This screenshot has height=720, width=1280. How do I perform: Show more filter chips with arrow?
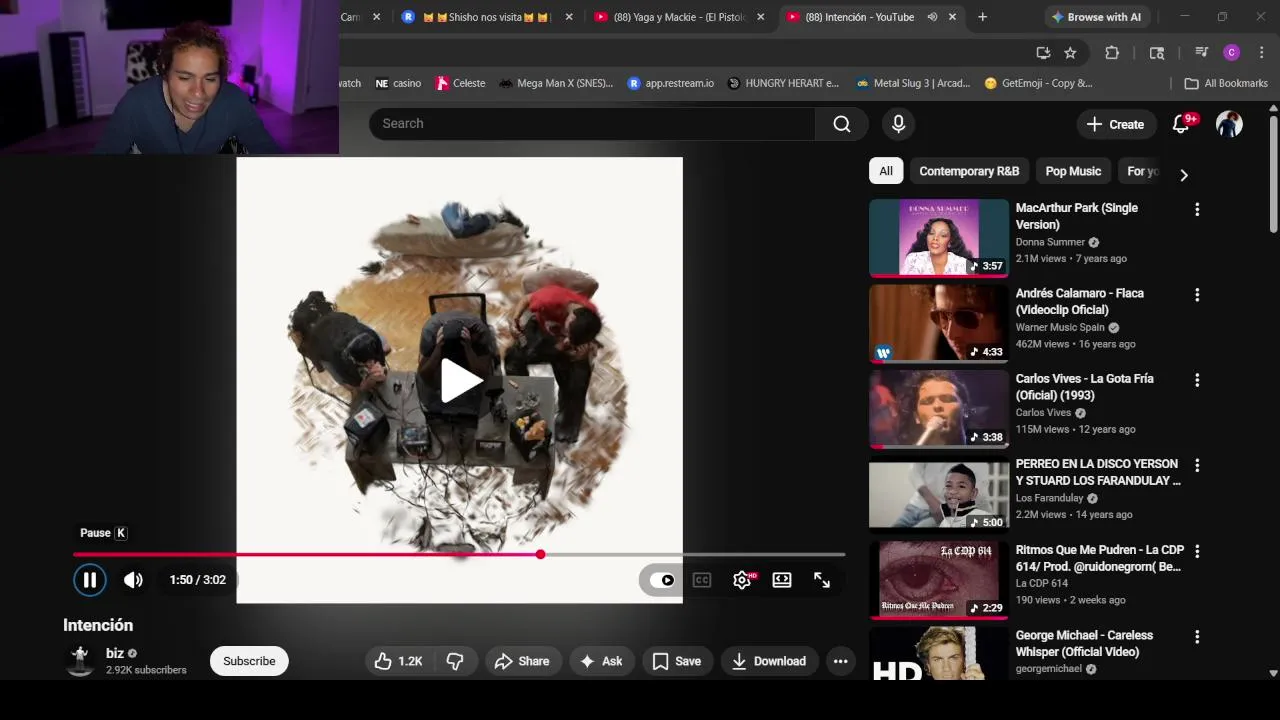click(x=1184, y=175)
